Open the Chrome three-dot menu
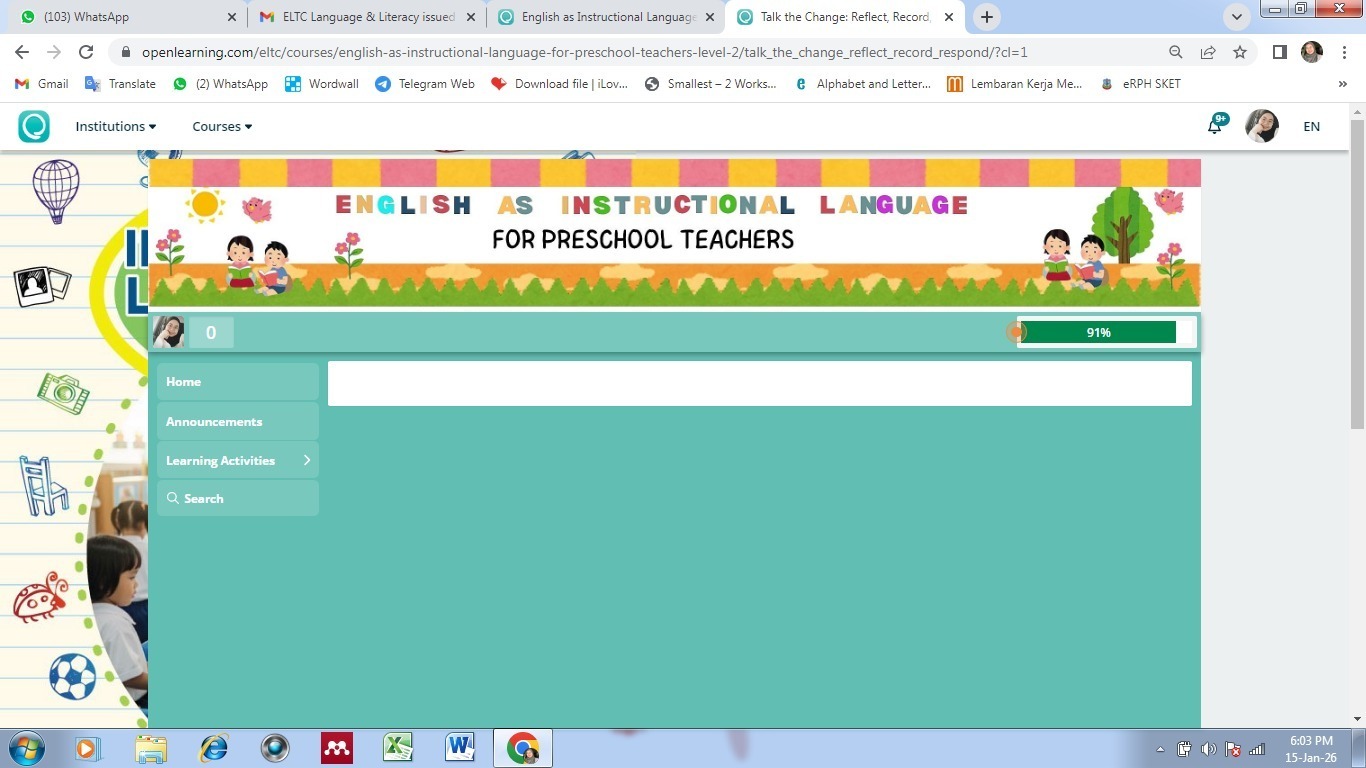 click(x=1343, y=52)
